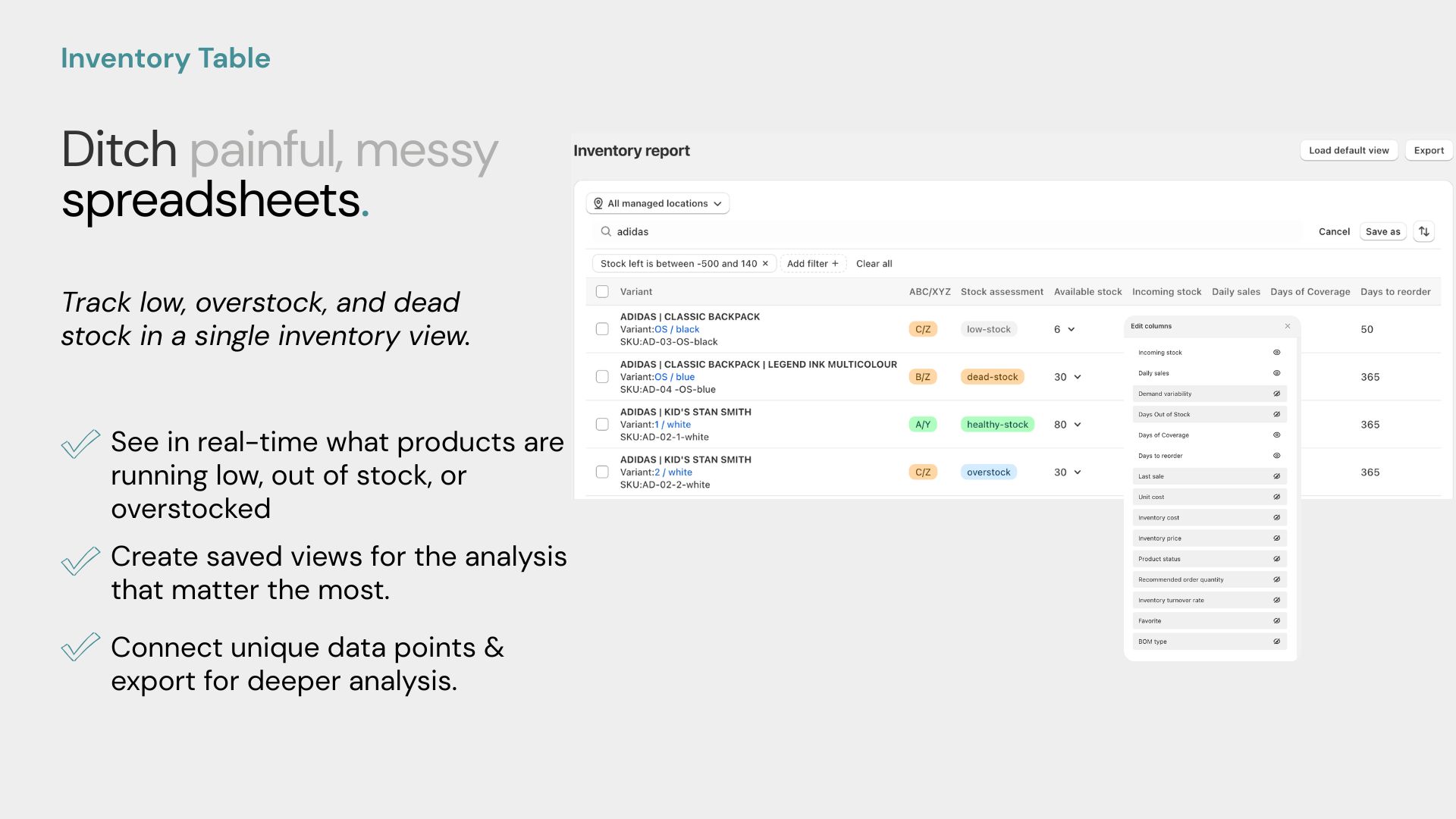Hide the Incoming stock column

coord(1276,353)
